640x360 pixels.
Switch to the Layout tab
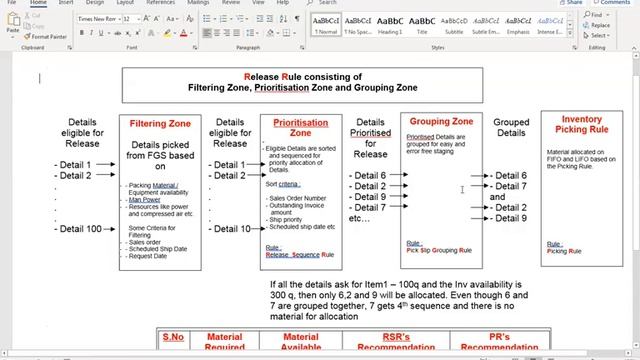125,2
